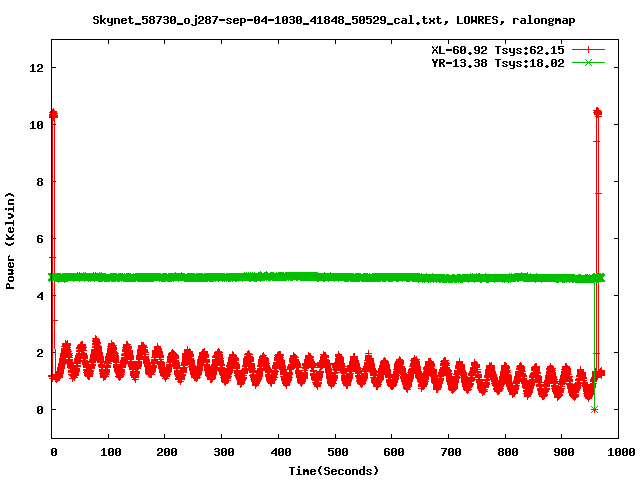This screenshot has width=640, height=480.
Task: Click the x-axis tick label 500
Action: coord(338,452)
